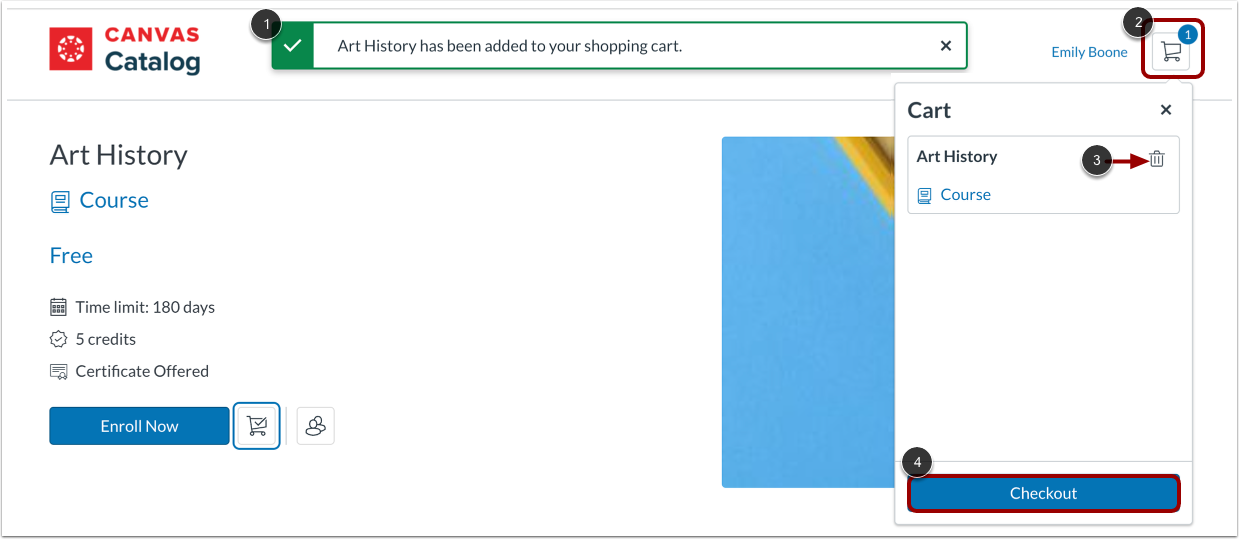
Task: Click the Enroll Now button
Action: point(139,426)
